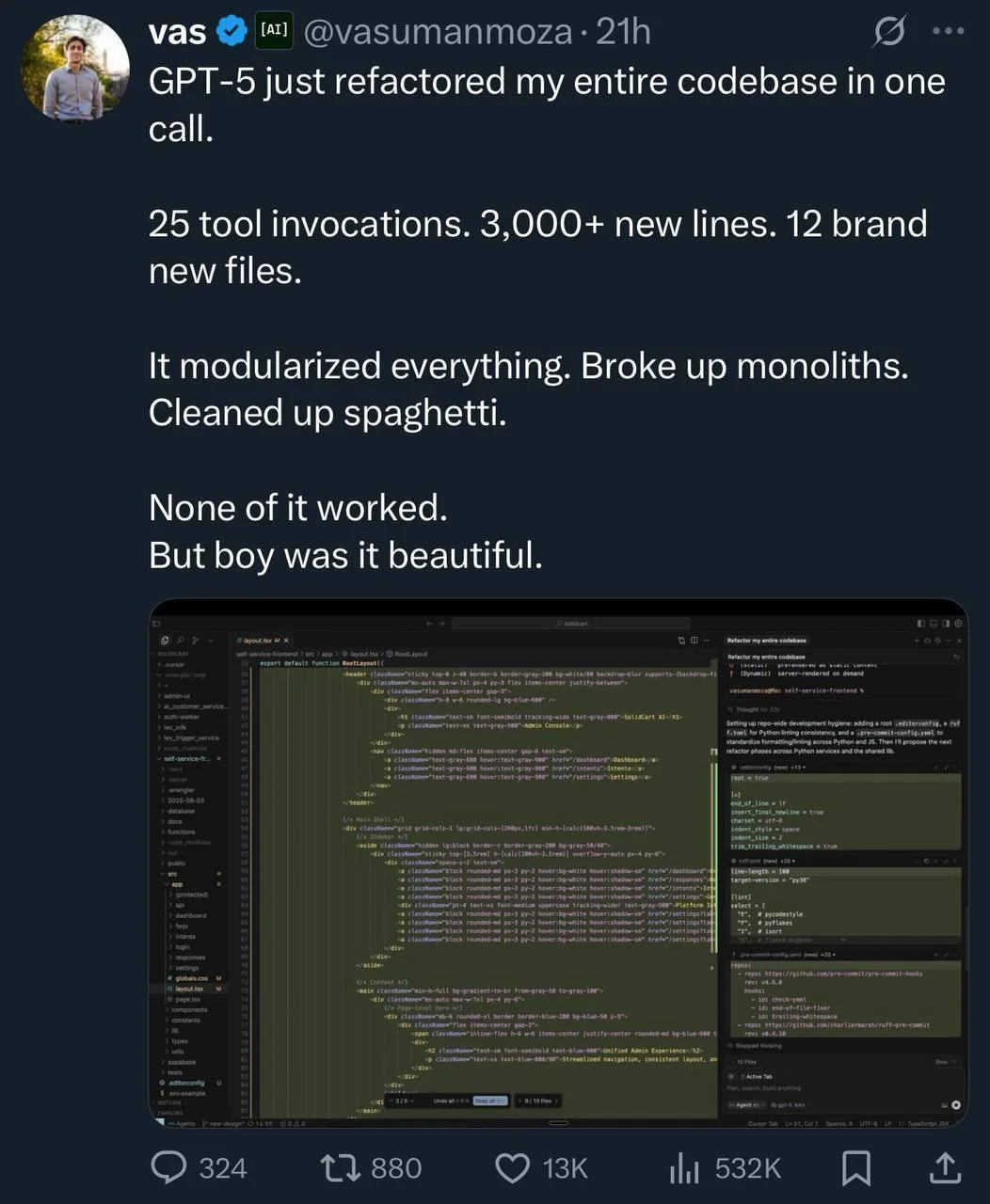Open vas's profile picture

75,68
